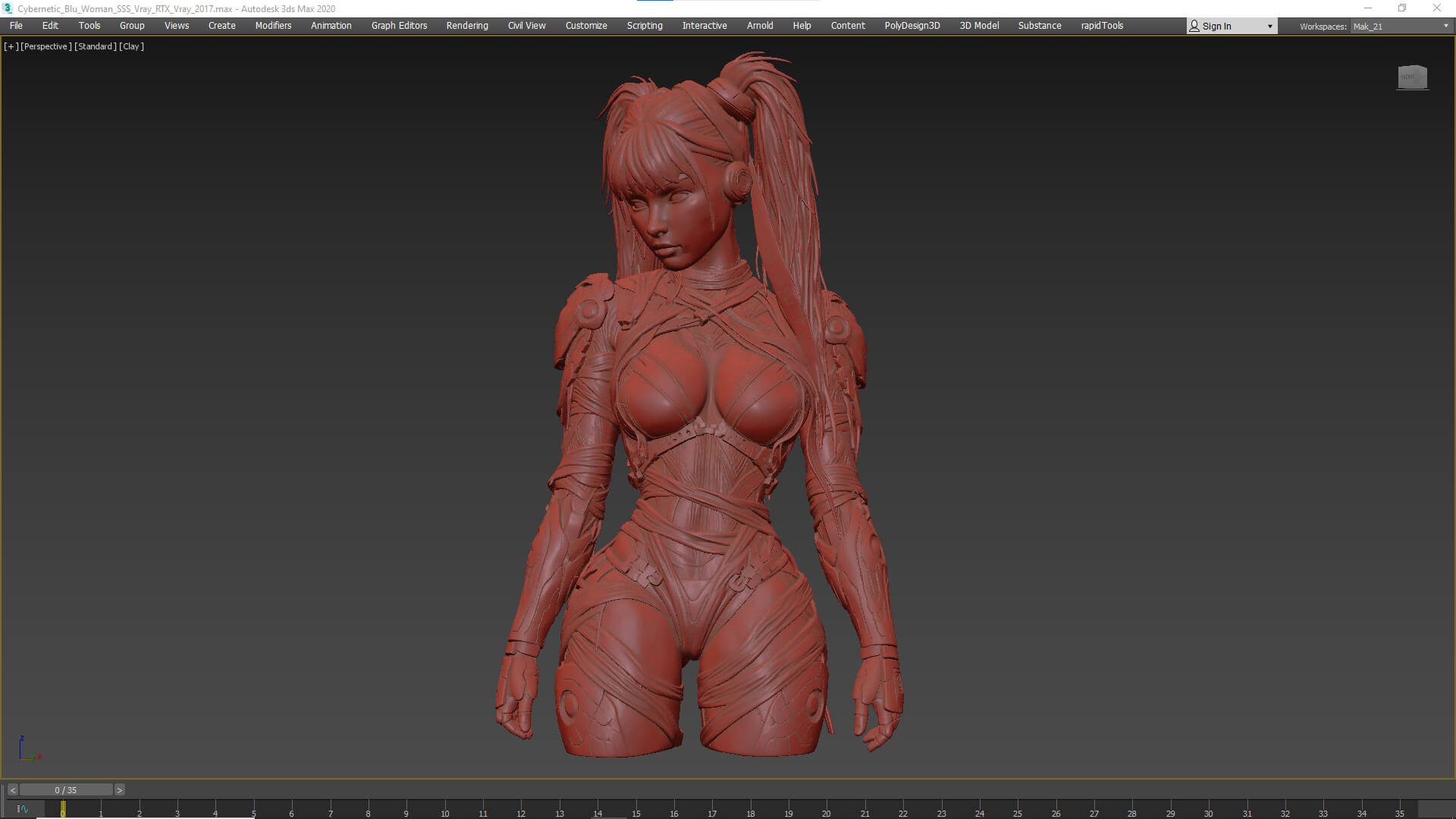
Task: Open the Animation menu
Action: (331, 26)
